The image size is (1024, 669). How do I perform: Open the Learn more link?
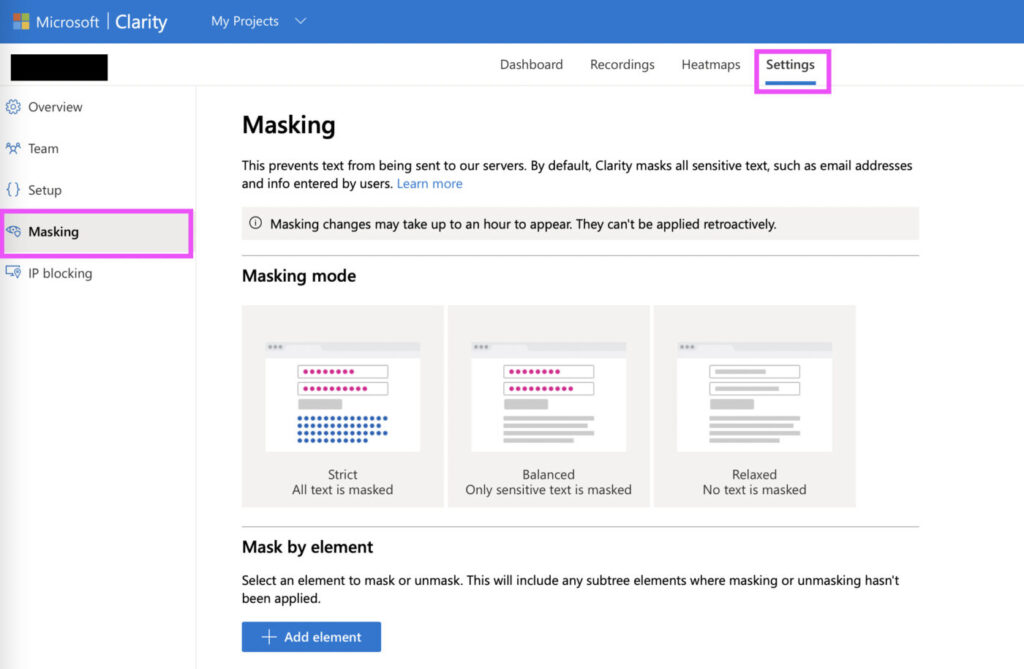(429, 184)
